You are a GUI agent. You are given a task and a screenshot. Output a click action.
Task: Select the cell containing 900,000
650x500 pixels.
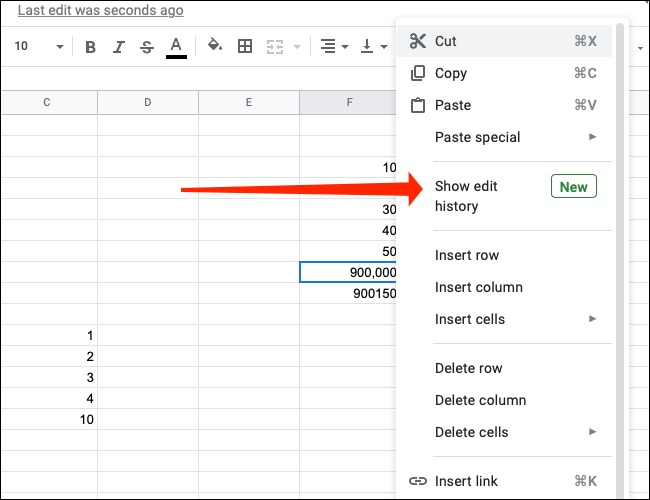(x=349, y=272)
